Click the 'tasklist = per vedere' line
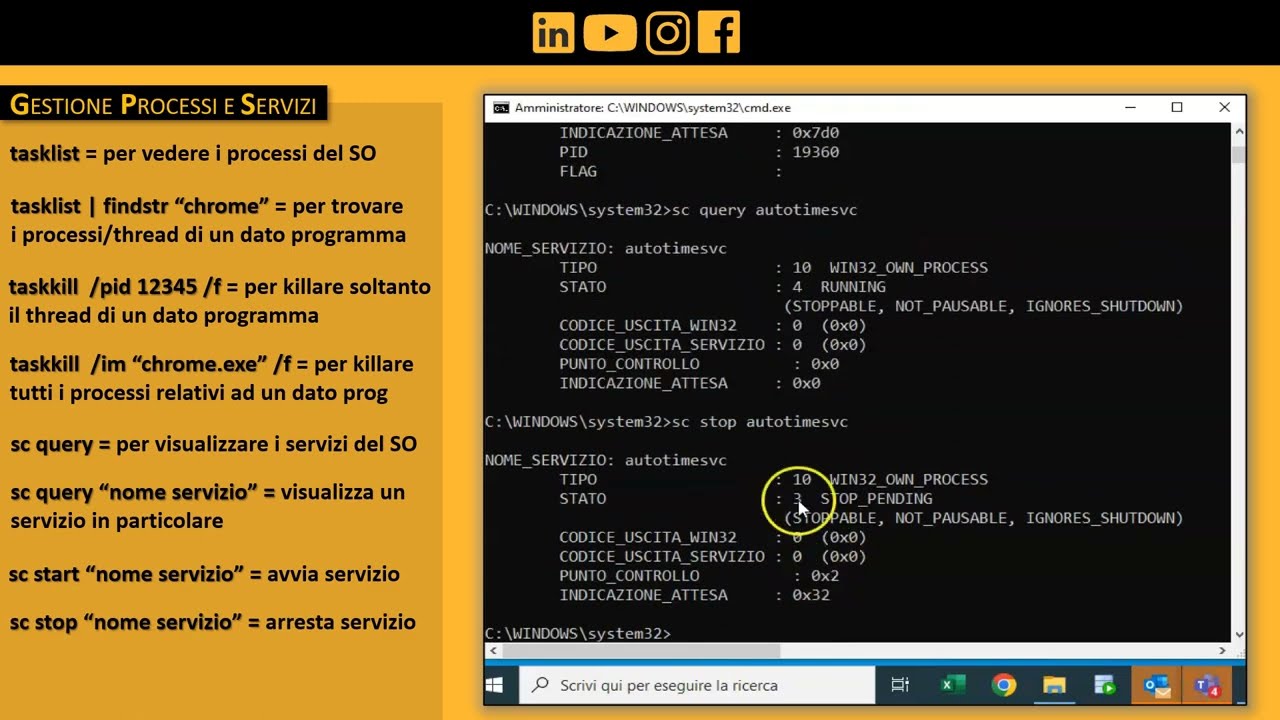 point(193,154)
